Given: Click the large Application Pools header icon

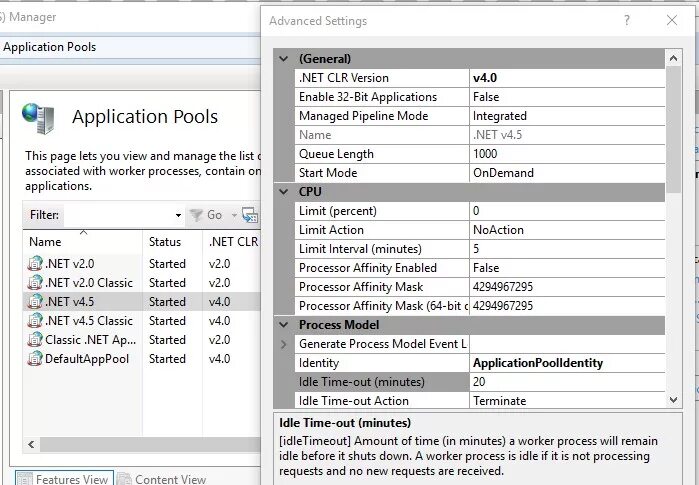Looking at the screenshot, I should 39,119.
